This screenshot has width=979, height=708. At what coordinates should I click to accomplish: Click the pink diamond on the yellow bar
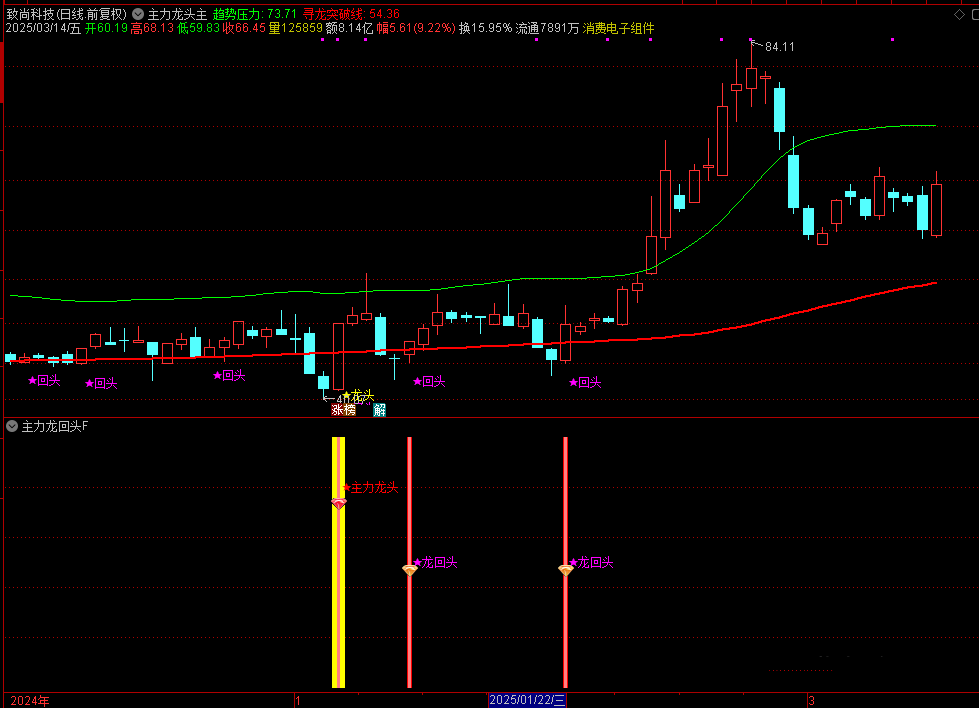coord(338,504)
